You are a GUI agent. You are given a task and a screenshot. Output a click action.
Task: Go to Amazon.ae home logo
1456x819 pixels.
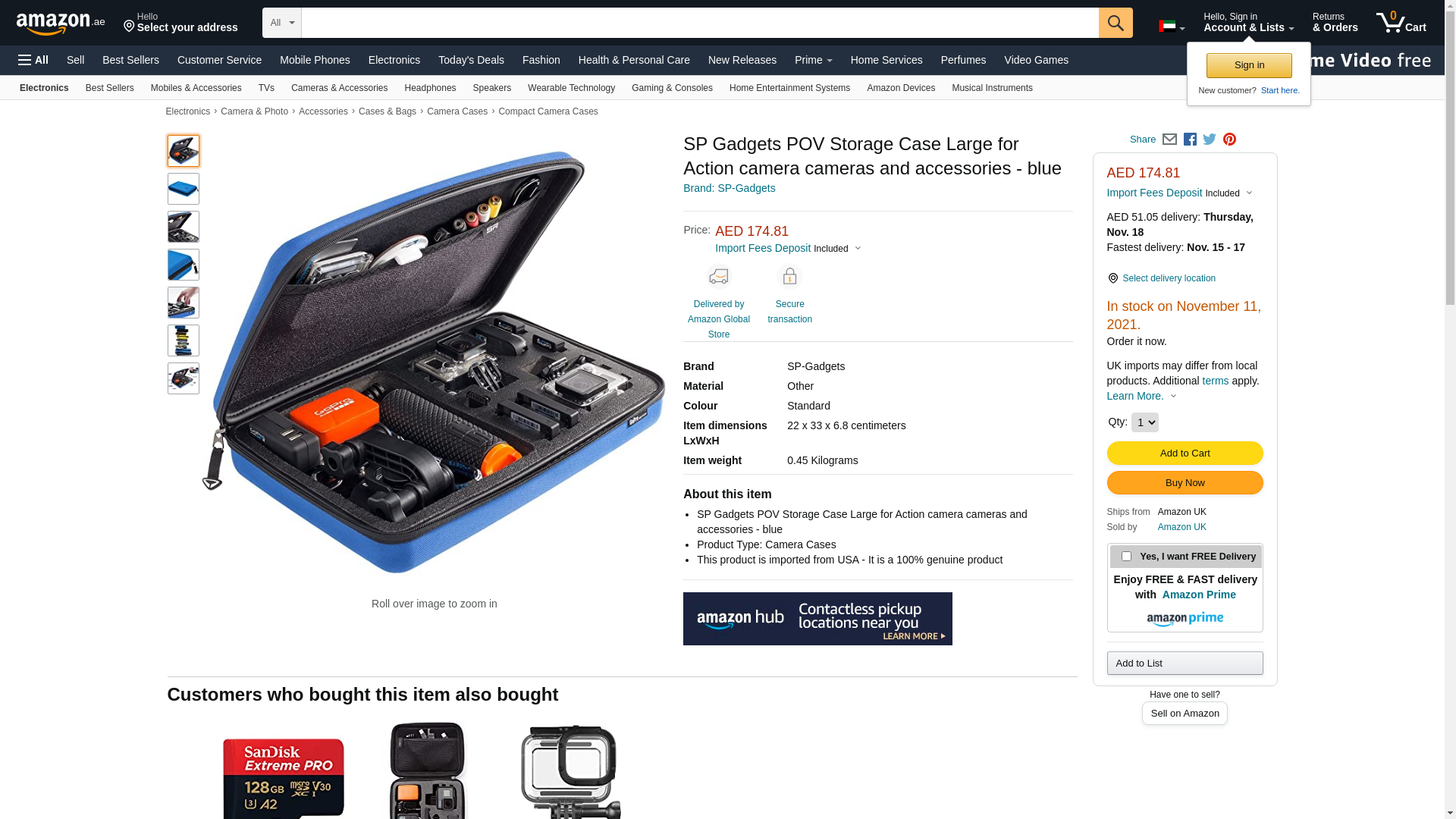[x=61, y=23]
